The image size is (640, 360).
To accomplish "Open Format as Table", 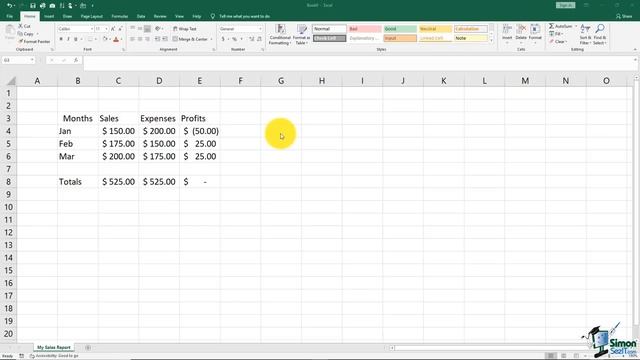I will pos(302,35).
